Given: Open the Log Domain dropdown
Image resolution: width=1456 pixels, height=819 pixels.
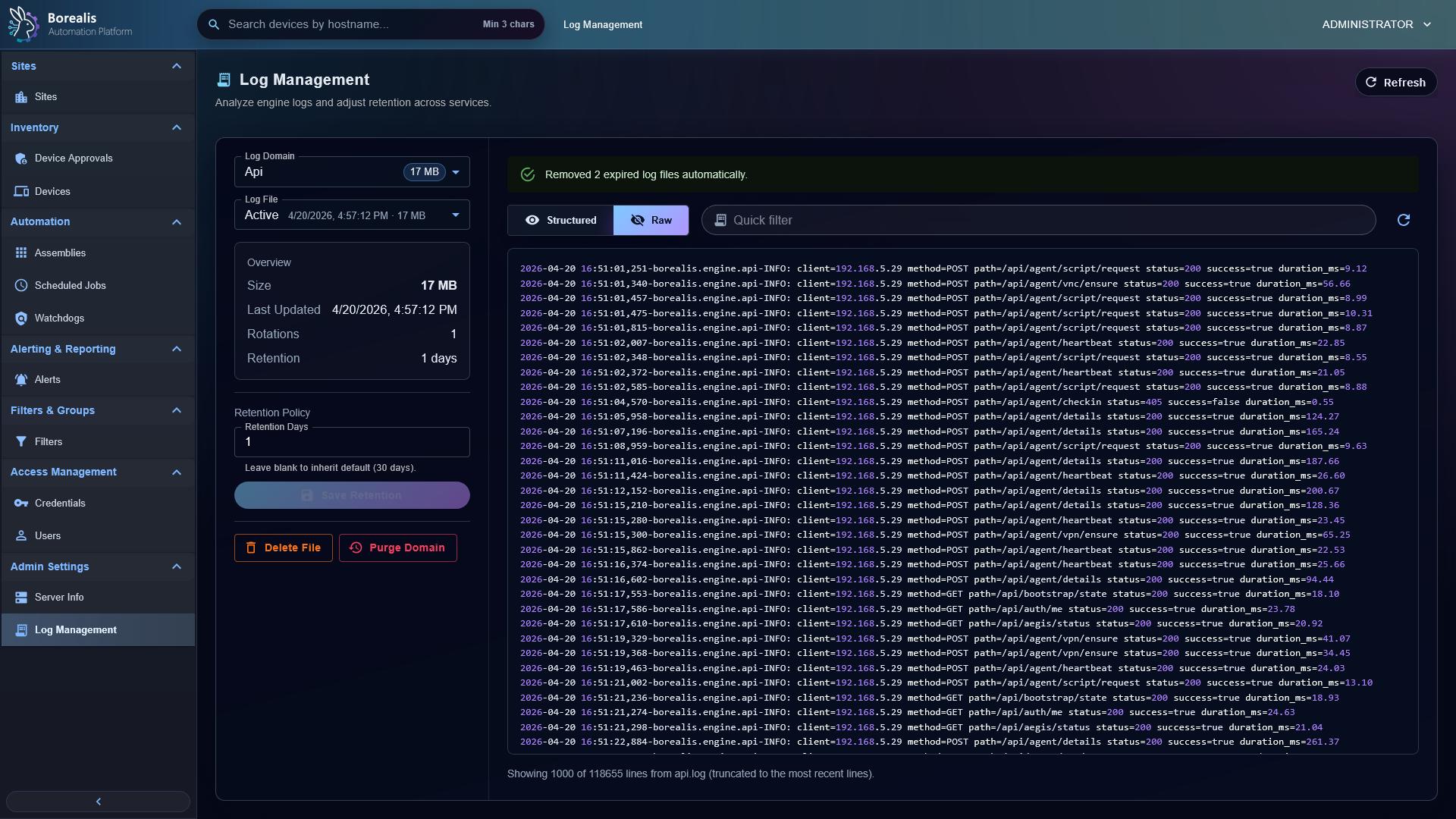Looking at the screenshot, I should pos(352,172).
